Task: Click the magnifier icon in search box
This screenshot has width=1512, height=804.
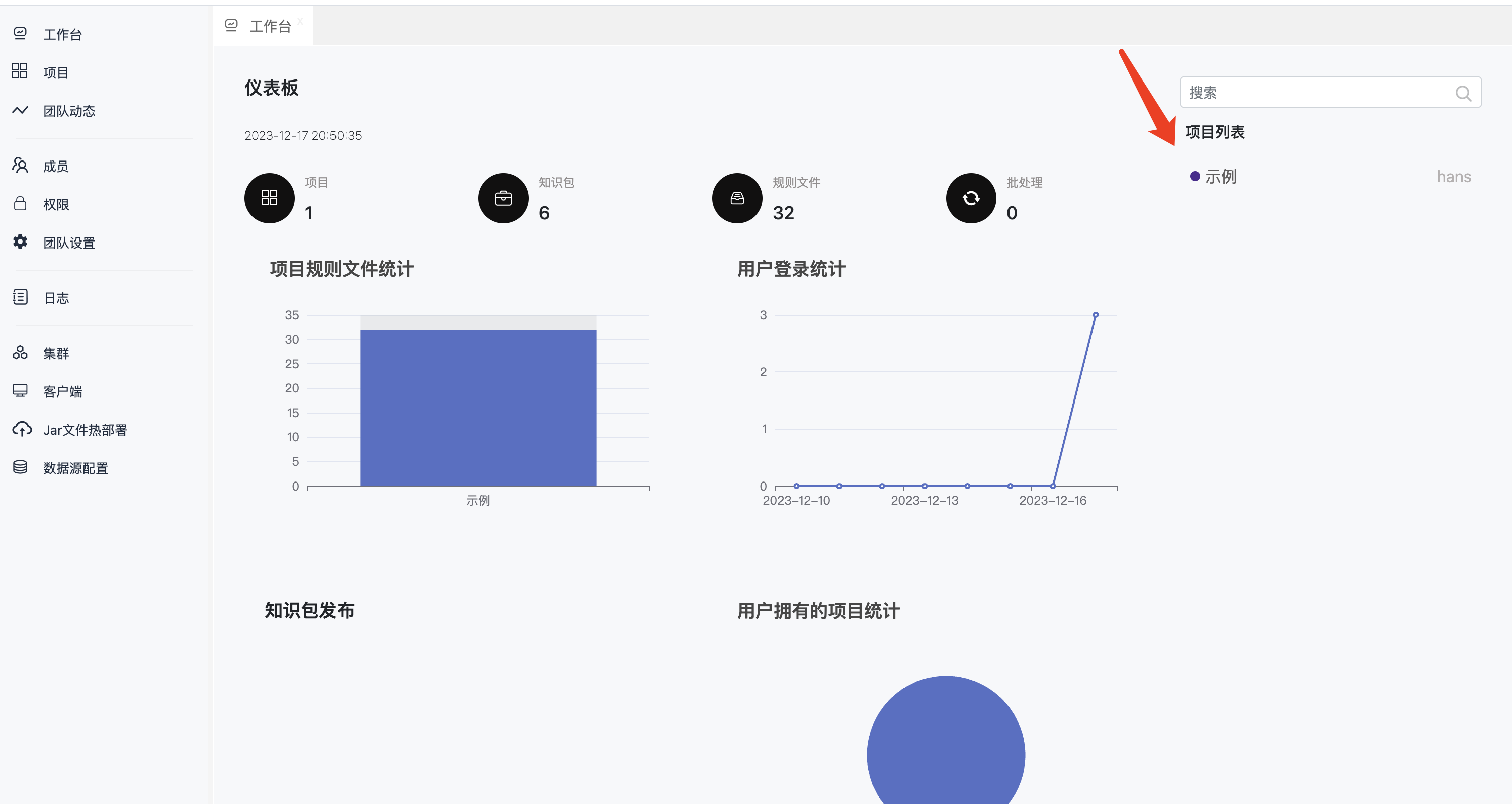Action: click(x=1463, y=94)
